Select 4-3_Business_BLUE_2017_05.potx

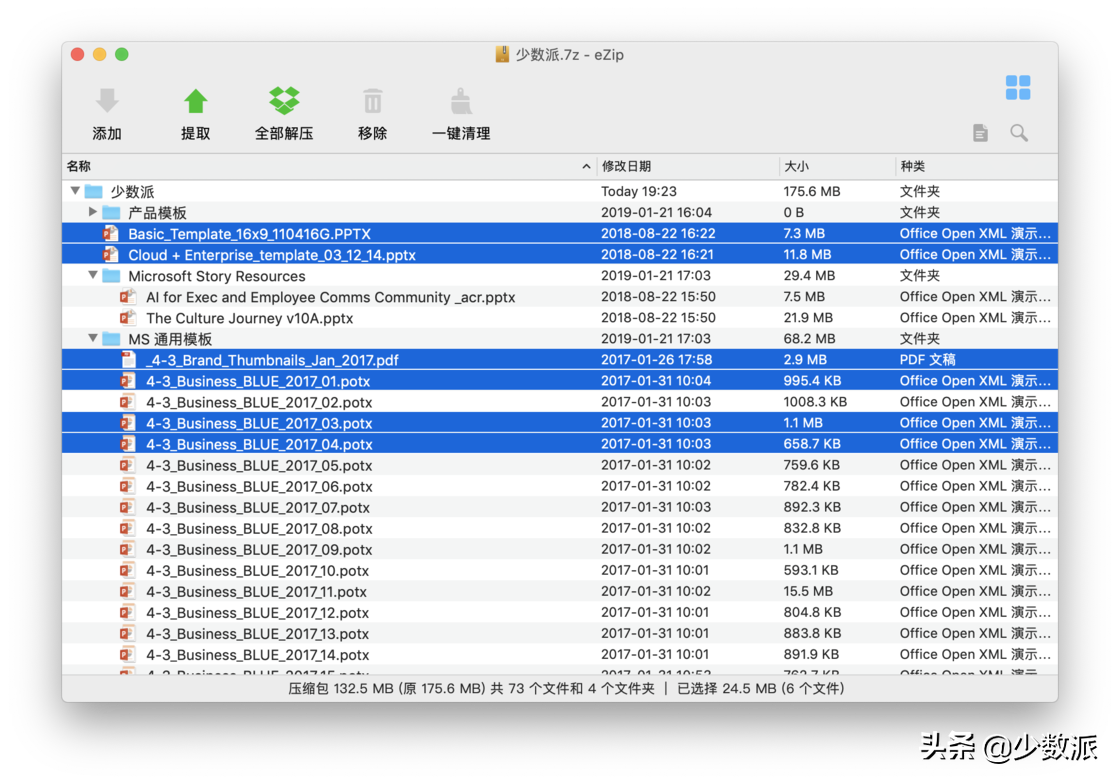coord(256,465)
